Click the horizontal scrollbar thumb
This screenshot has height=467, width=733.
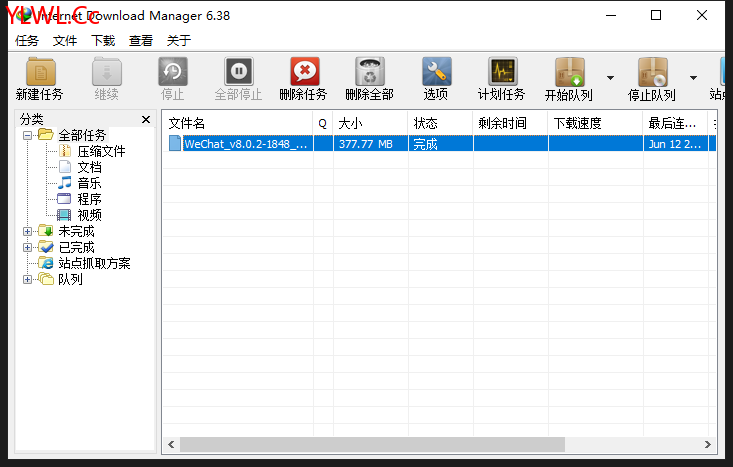point(373,445)
